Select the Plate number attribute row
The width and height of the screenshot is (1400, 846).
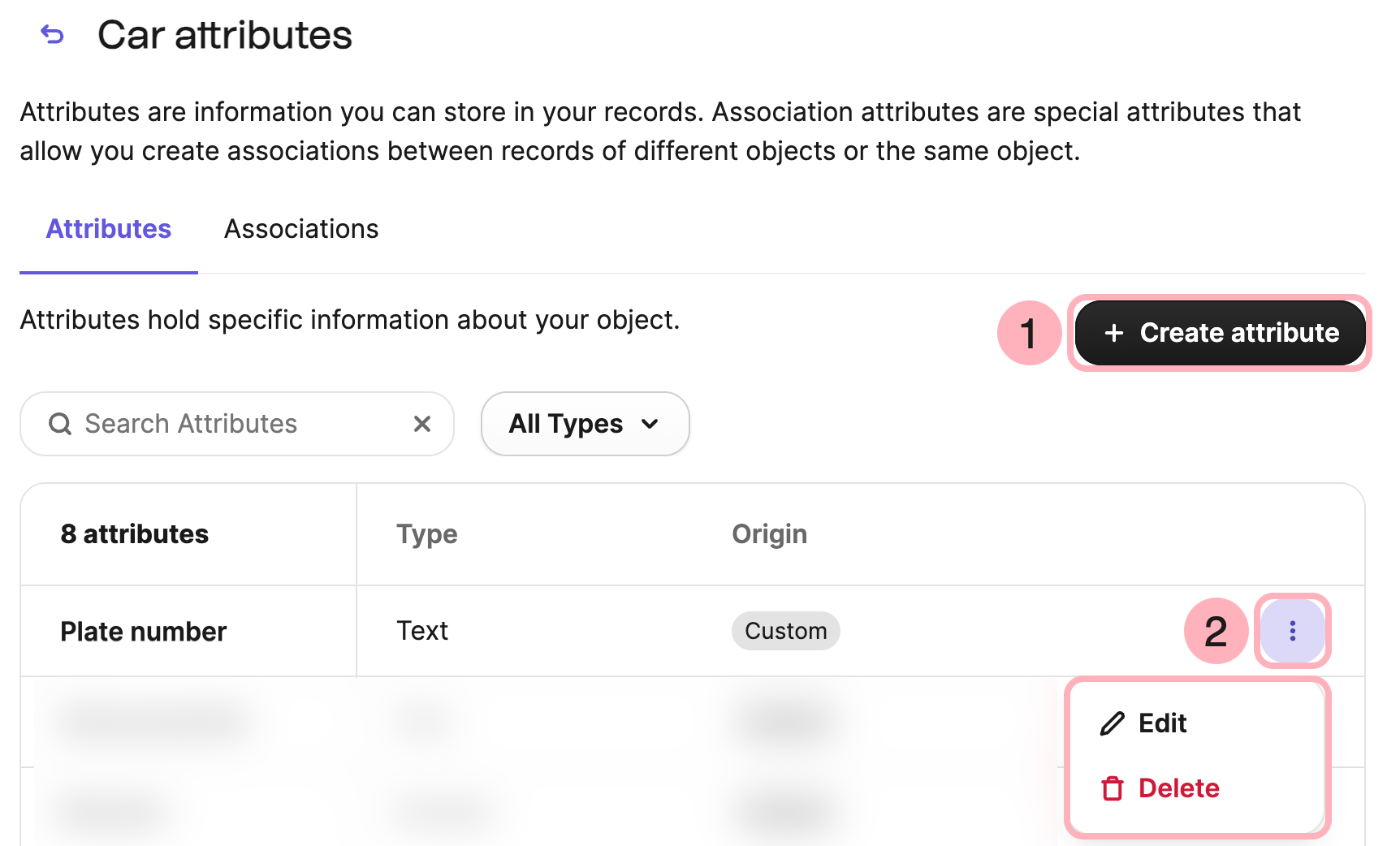(x=144, y=631)
